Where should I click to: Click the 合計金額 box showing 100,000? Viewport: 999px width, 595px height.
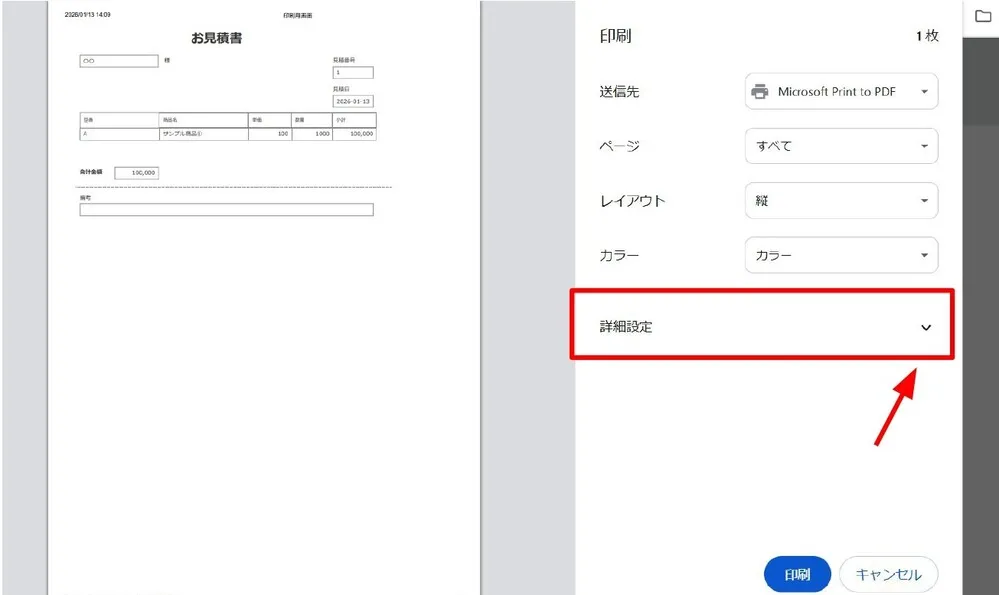(136, 173)
